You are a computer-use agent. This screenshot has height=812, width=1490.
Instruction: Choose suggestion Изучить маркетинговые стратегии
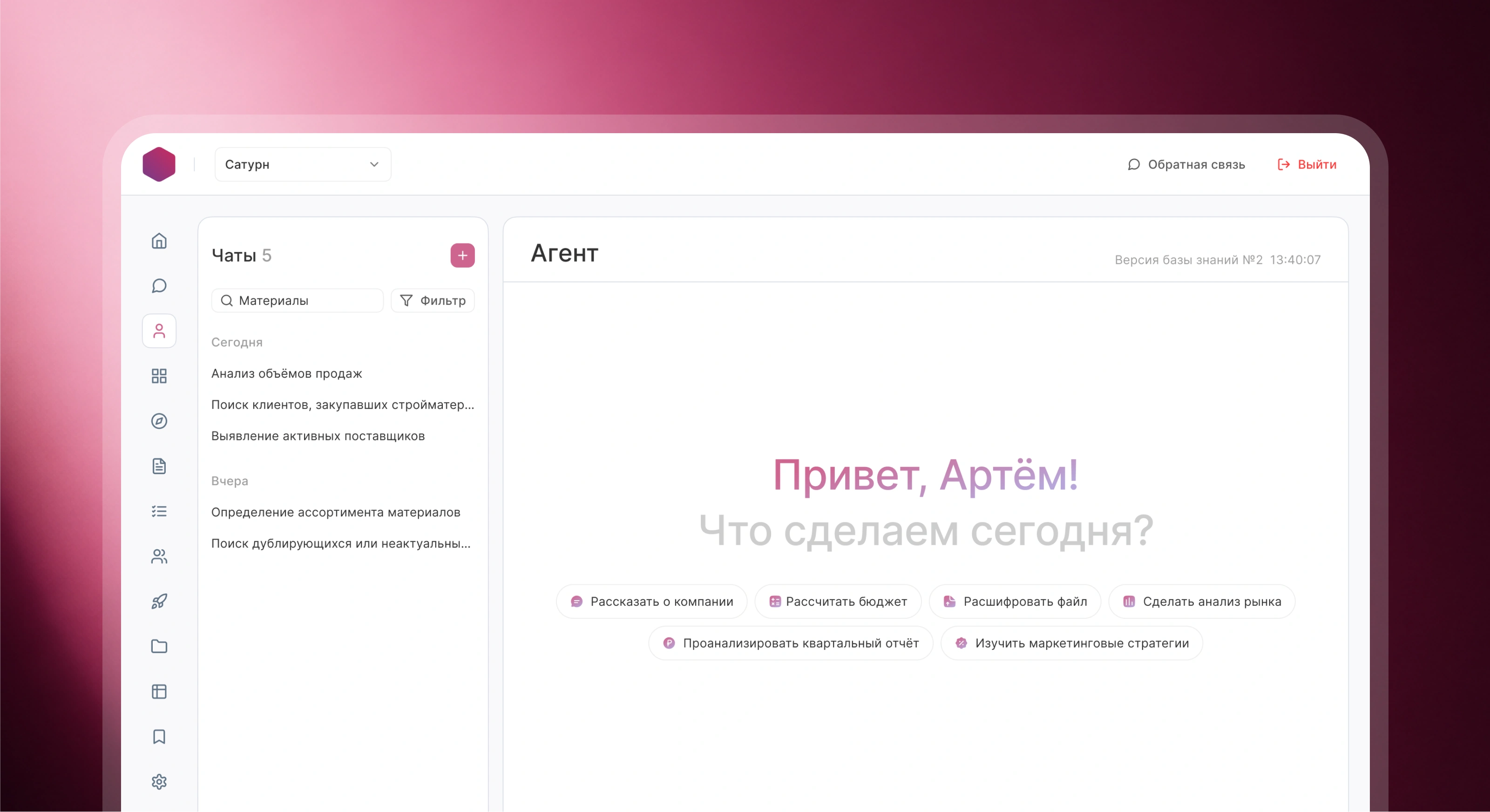point(1072,643)
